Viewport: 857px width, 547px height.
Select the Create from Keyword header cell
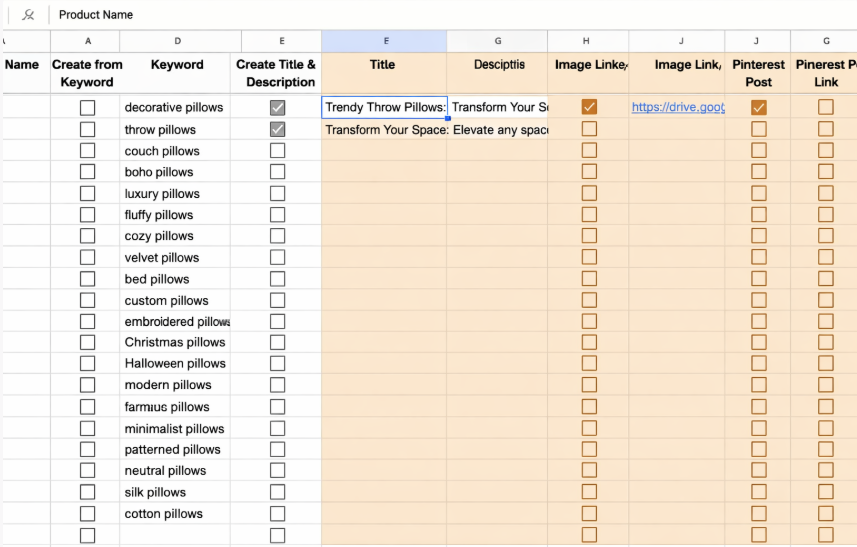tap(87, 73)
